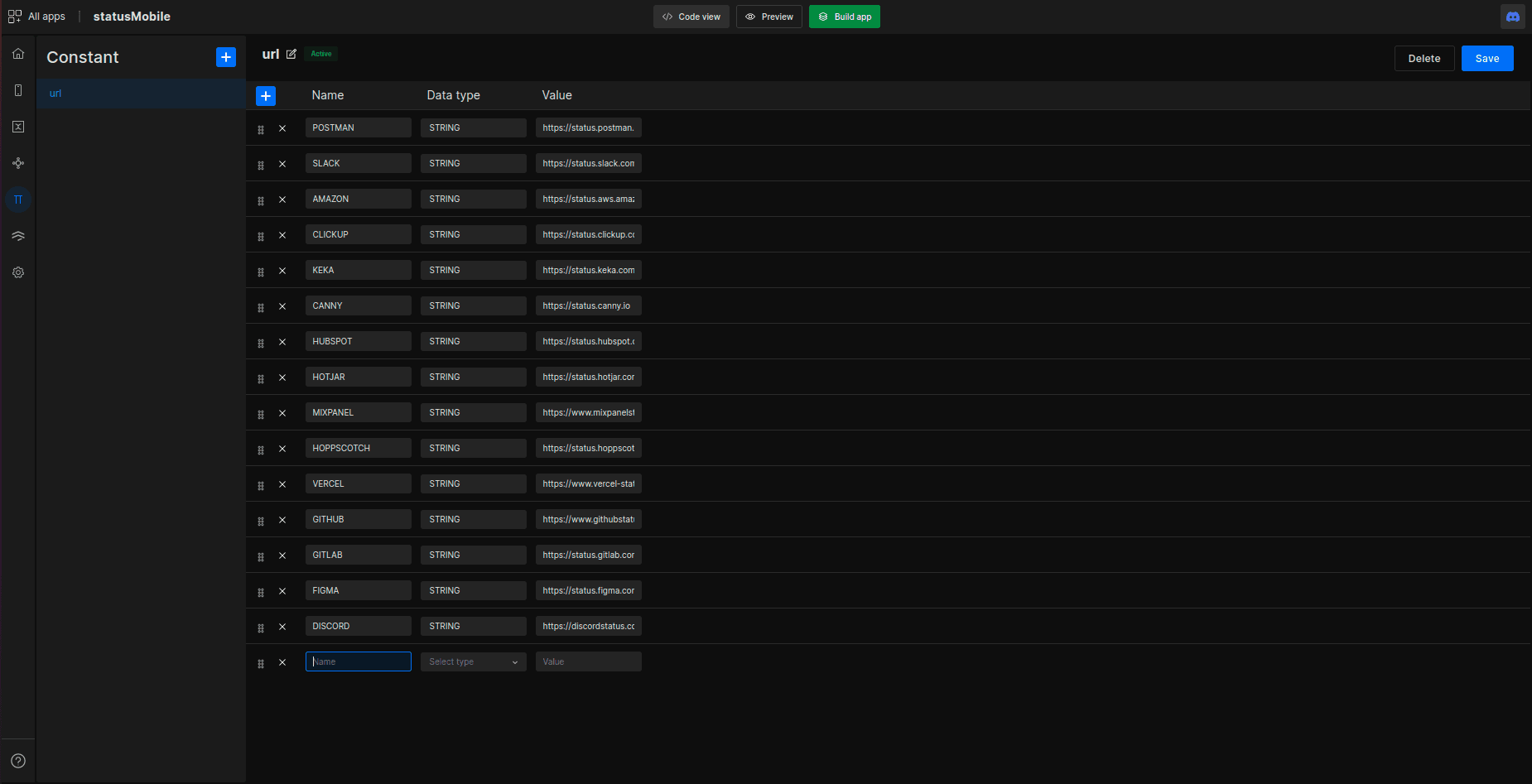1532x784 pixels.
Task: Select the highlighted TT constants icon
Action: (x=18, y=200)
